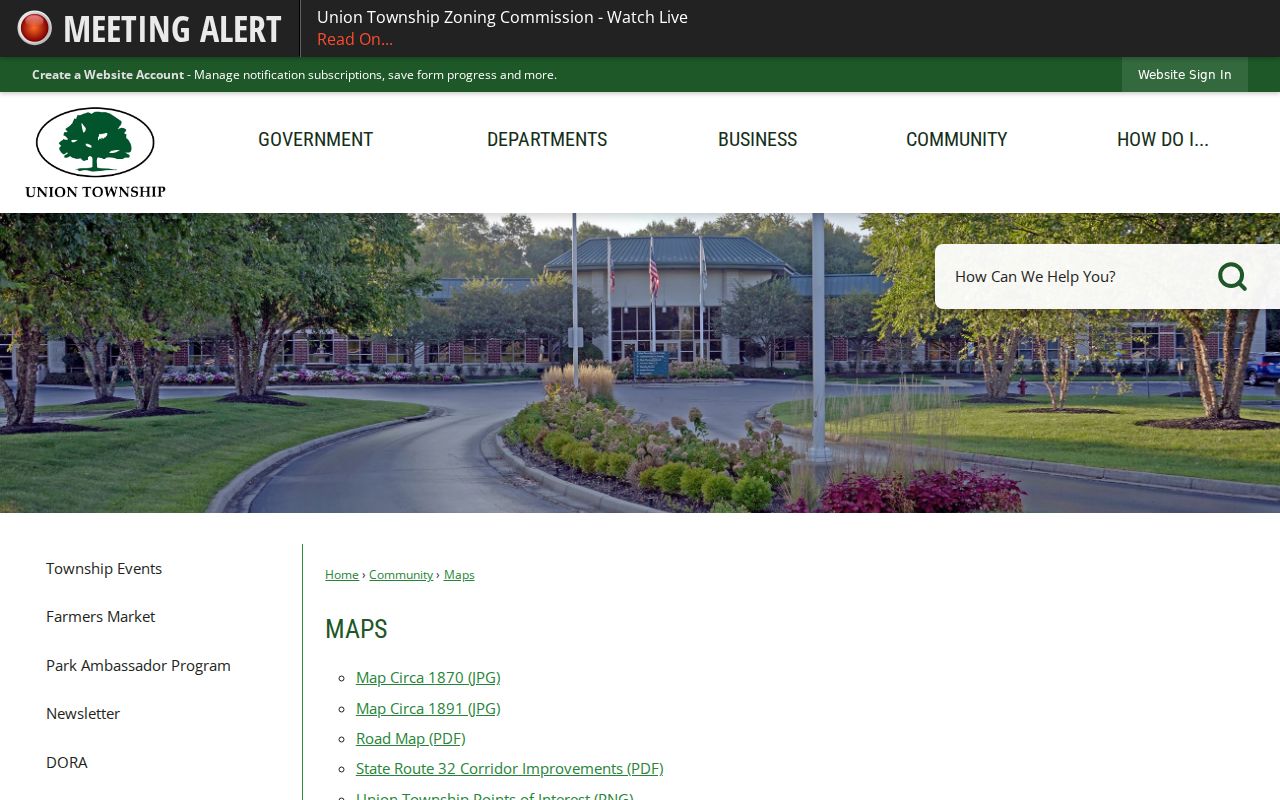
Task: Go to Home in the breadcrumb
Action: point(342,575)
